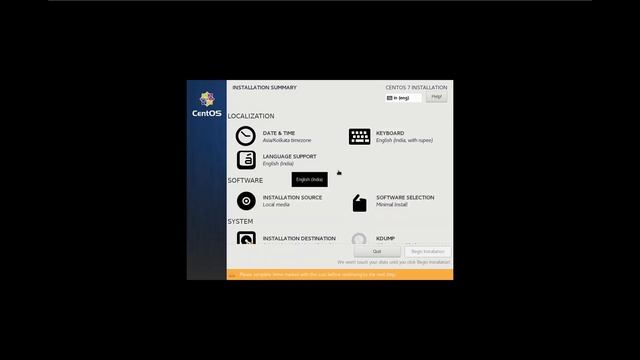The height and width of the screenshot is (360, 640).
Task: Click the SYSTEM section heading
Action: click(x=240, y=221)
